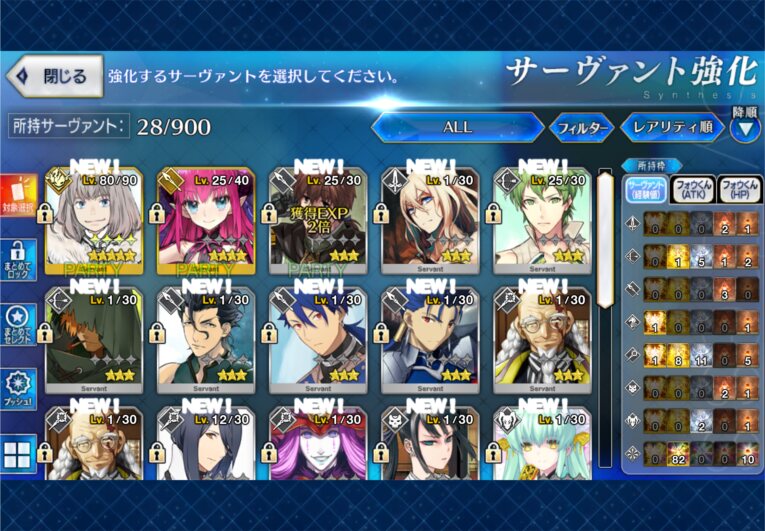Open the フィルター filter button
Image resolution: width=765 pixels, height=531 pixels.
(x=582, y=128)
